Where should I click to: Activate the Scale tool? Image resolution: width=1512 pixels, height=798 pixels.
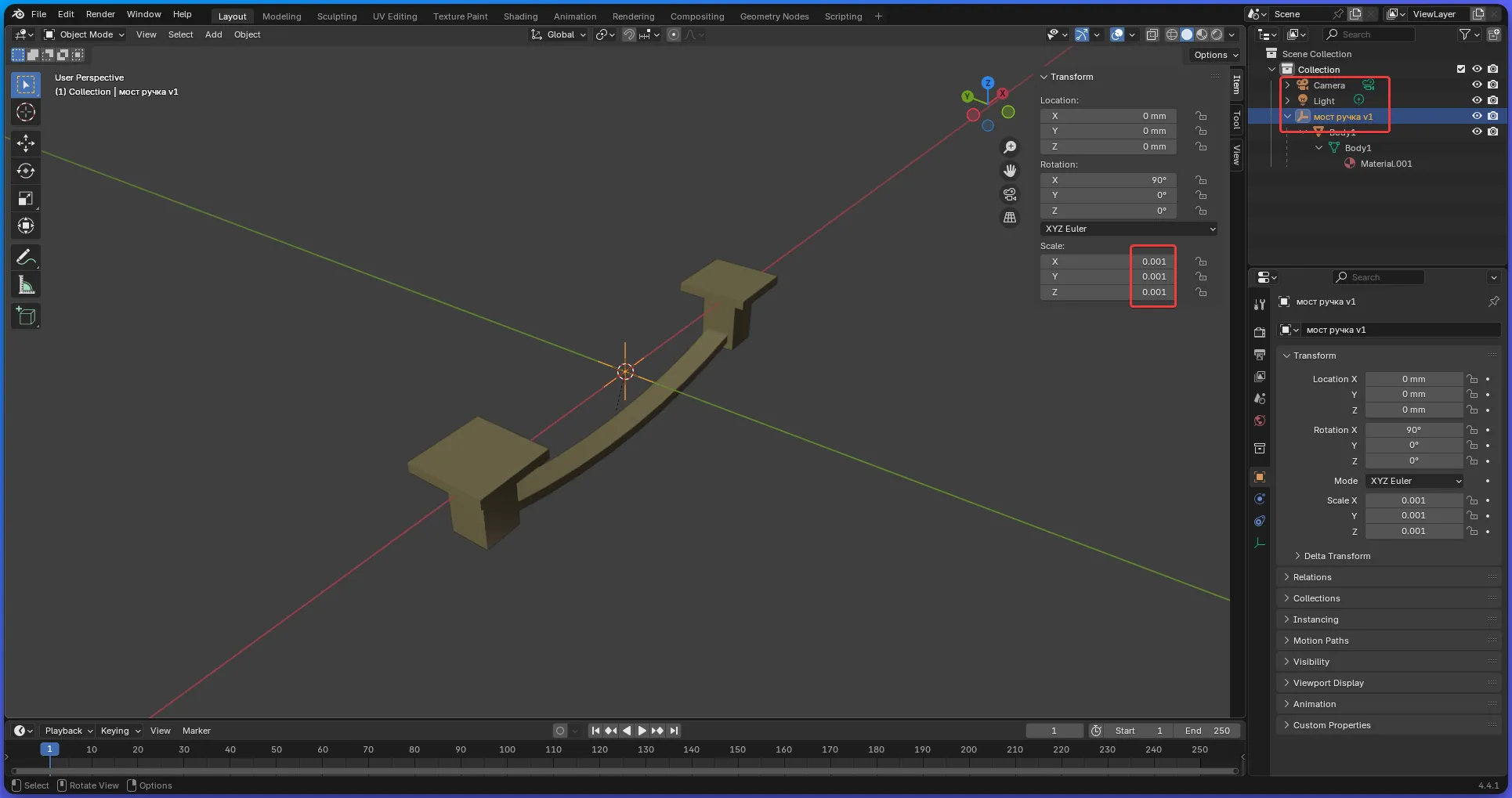coord(26,198)
